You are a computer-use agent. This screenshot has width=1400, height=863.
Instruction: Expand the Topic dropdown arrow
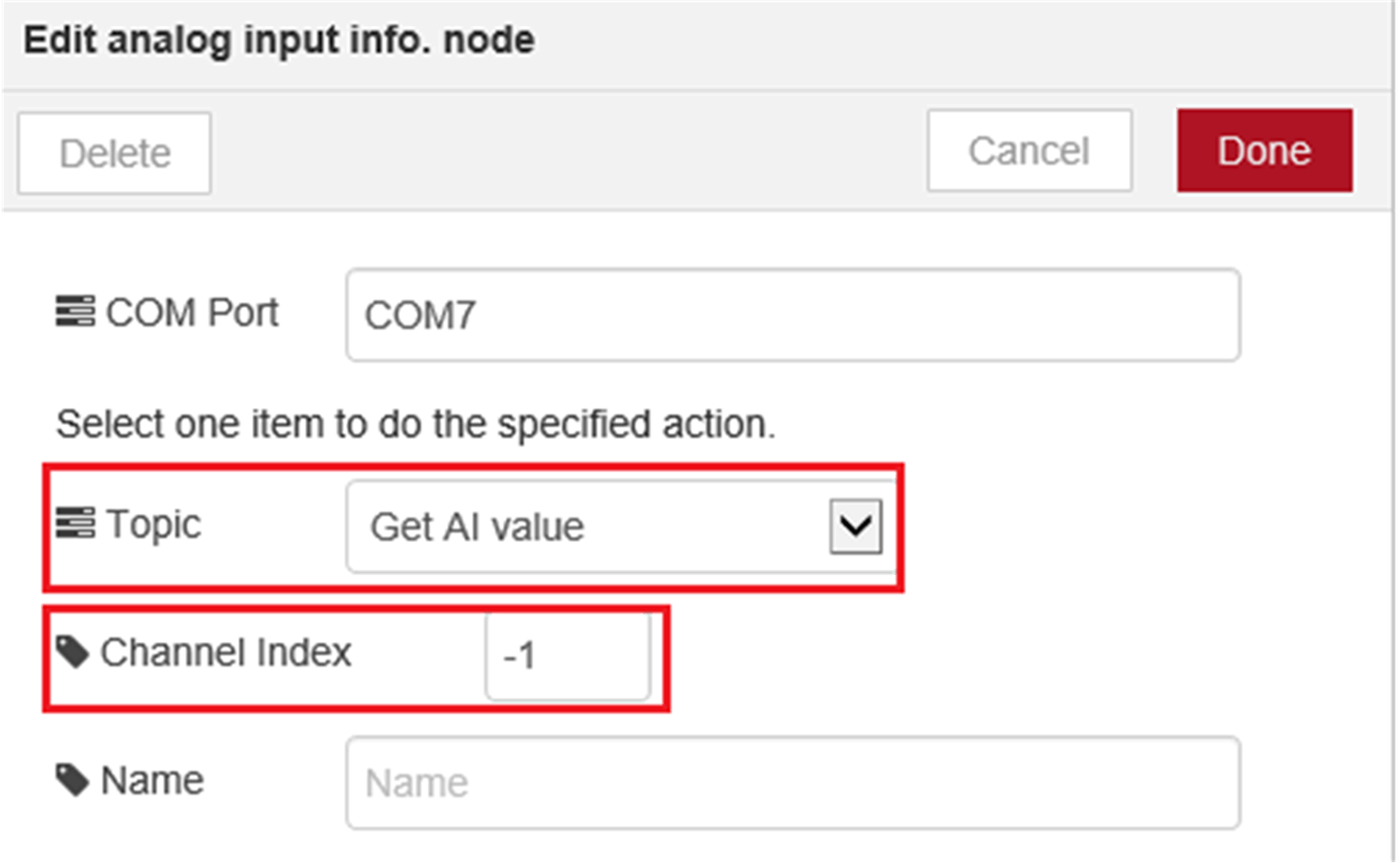coord(855,526)
